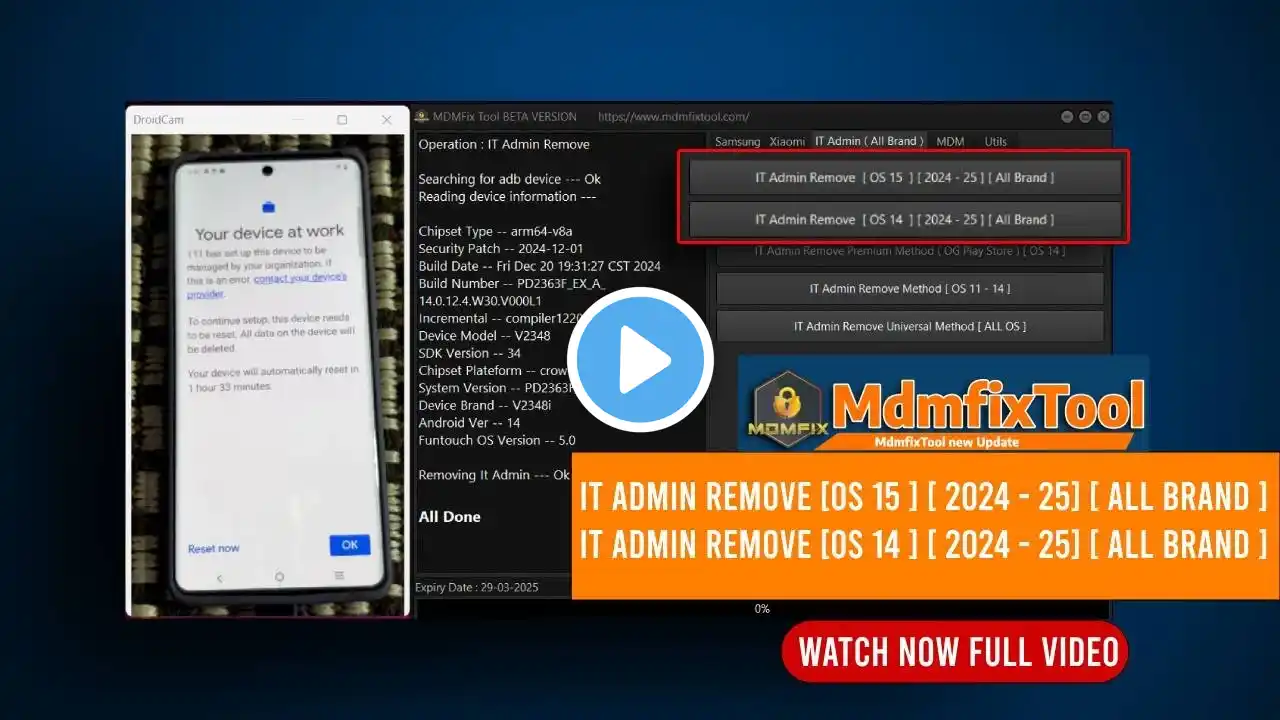Viewport: 1280px width, 720px height.
Task: Minimize the MDMFix Tool window
Action: pyautogui.click(x=1068, y=117)
